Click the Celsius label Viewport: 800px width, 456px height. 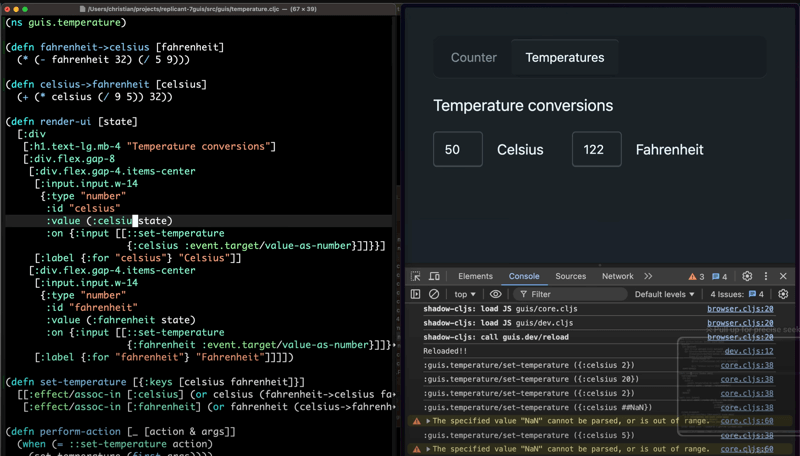(520, 150)
